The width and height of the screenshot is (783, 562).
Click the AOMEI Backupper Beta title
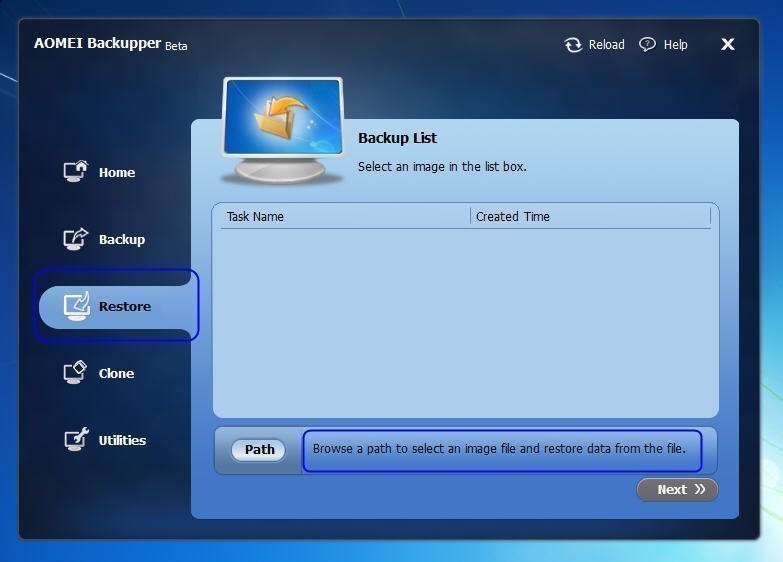click(x=111, y=44)
